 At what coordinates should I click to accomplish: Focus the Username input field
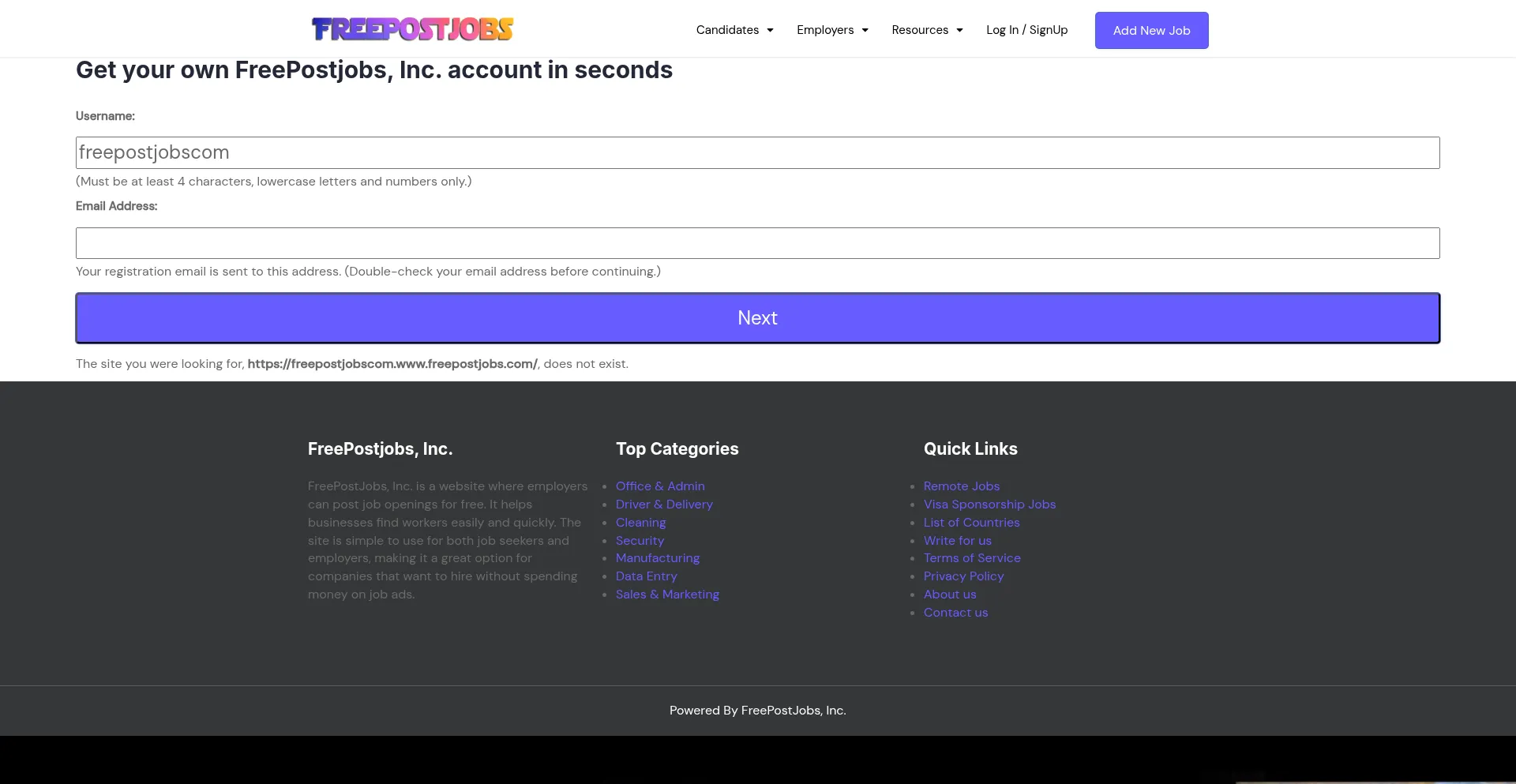758,152
